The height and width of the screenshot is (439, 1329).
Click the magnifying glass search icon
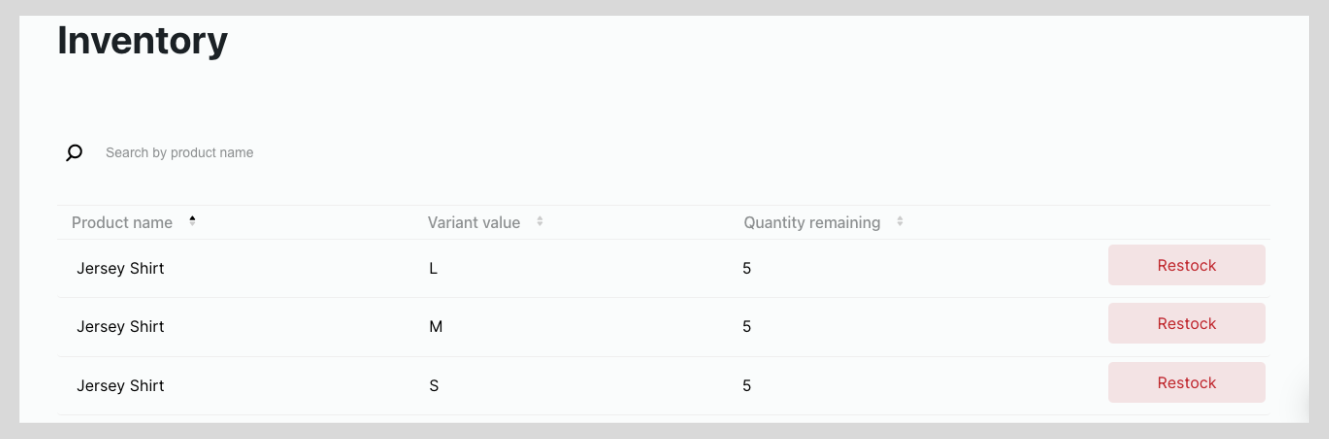click(74, 153)
